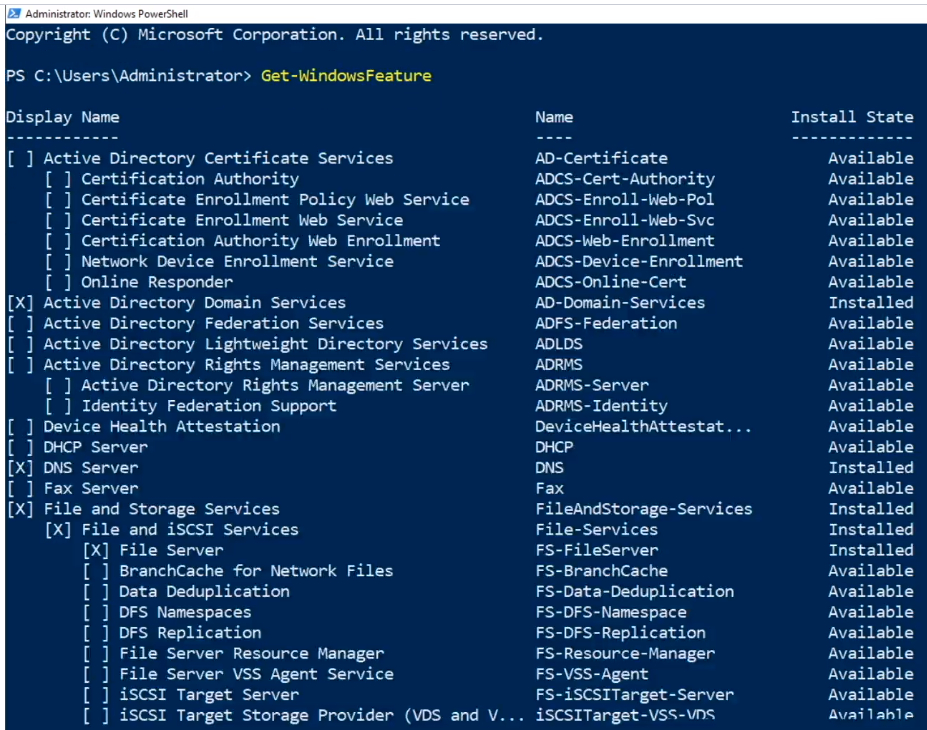Click the checked box beside File Server
The height and width of the screenshot is (730, 927).
point(96,551)
